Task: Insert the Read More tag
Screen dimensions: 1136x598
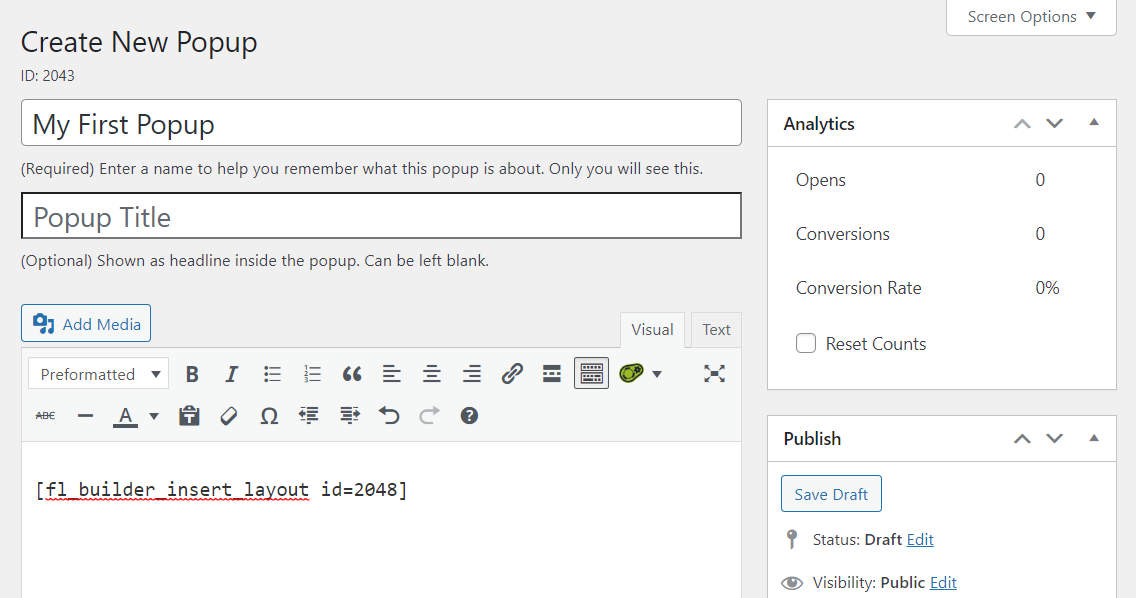Action: click(x=552, y=374)
